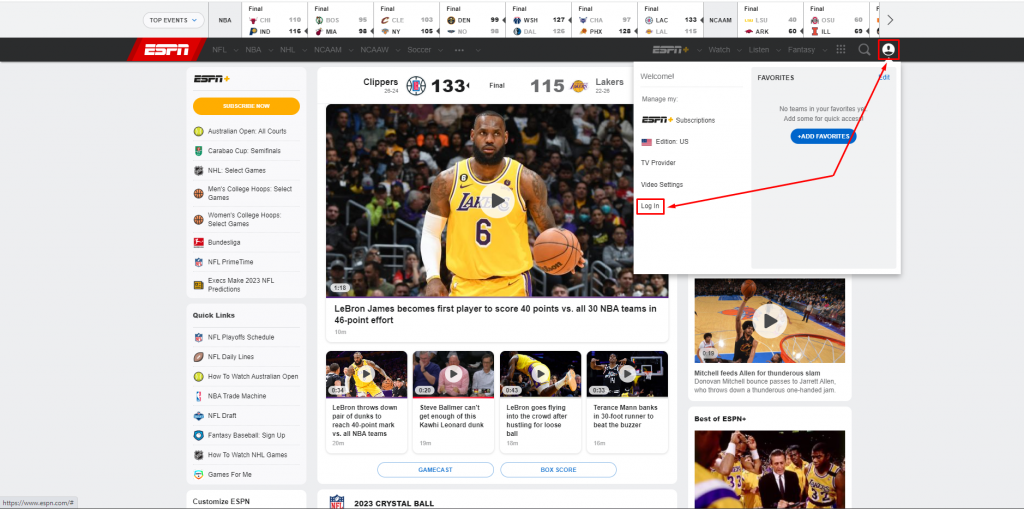
Task: Open the ESPN+ nav item
Action: (671, 50)
